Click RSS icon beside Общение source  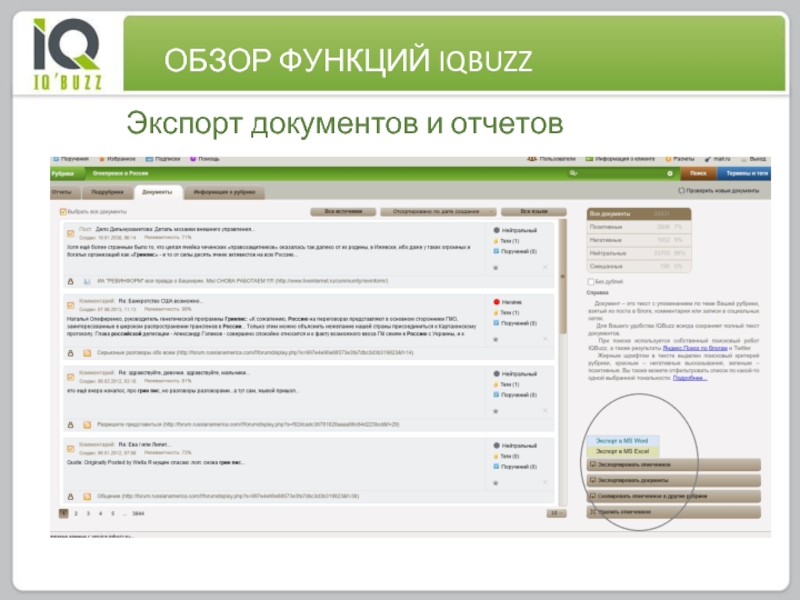click(x=87, y=496)
